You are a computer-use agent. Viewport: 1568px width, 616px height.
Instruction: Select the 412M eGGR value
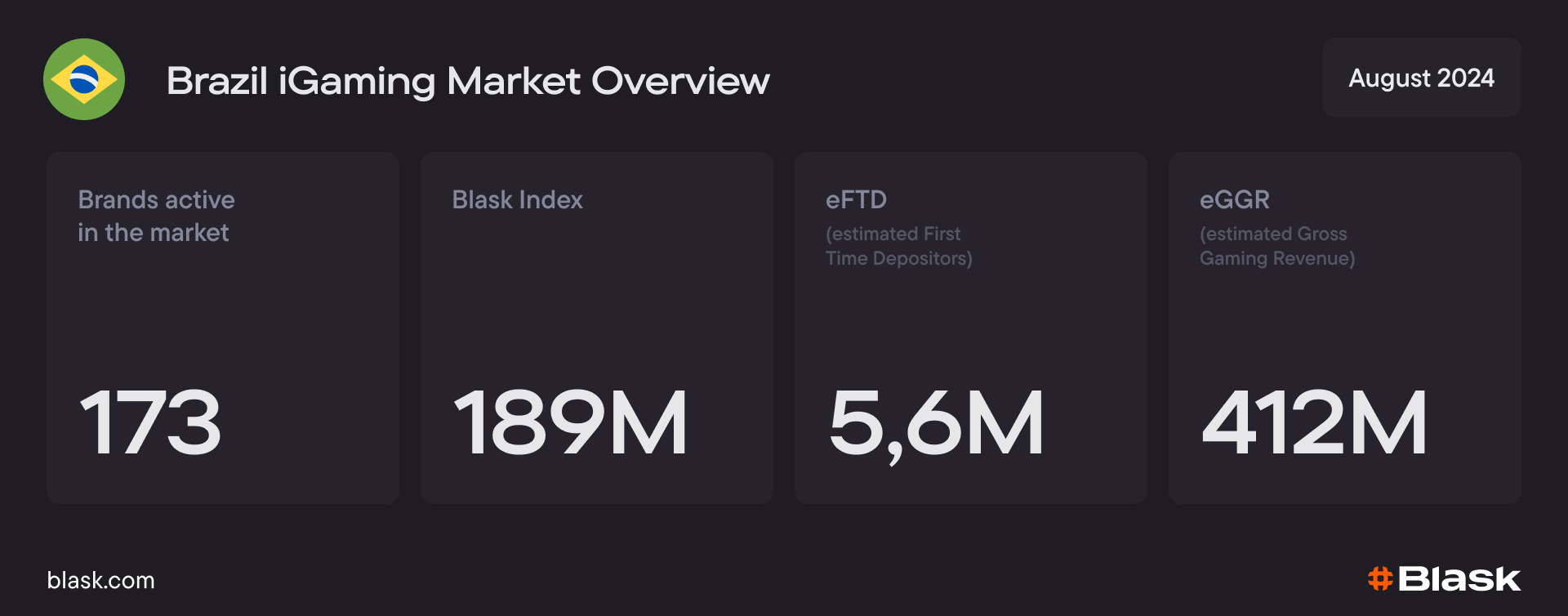(x=1314, y=422)
